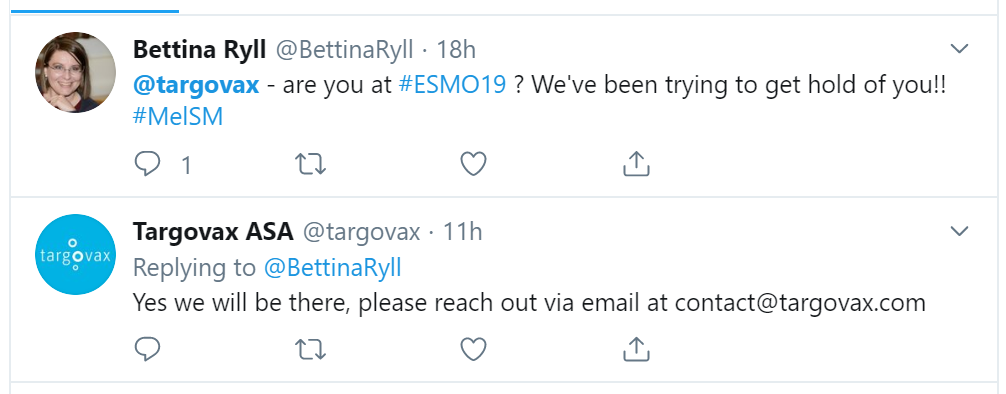Follow the #ESMO19 hashtag link
This screenshot has width=1006, height=394.
pos(452,85)
